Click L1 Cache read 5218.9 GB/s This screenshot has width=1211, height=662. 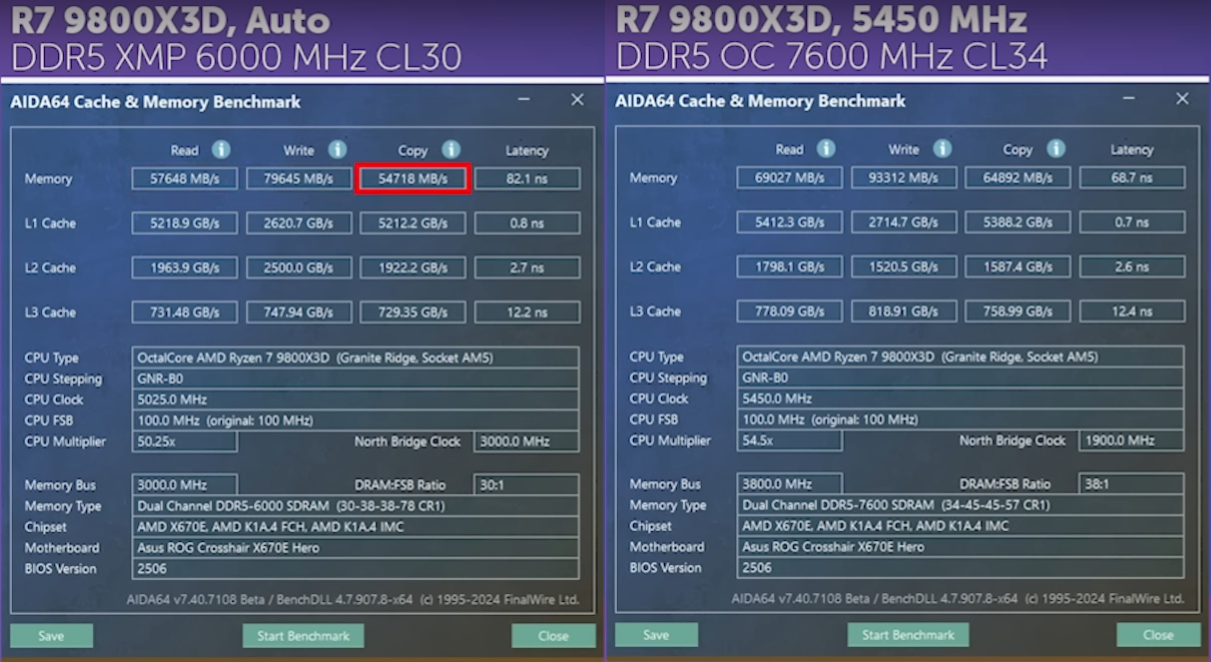[x=184, y=223]
